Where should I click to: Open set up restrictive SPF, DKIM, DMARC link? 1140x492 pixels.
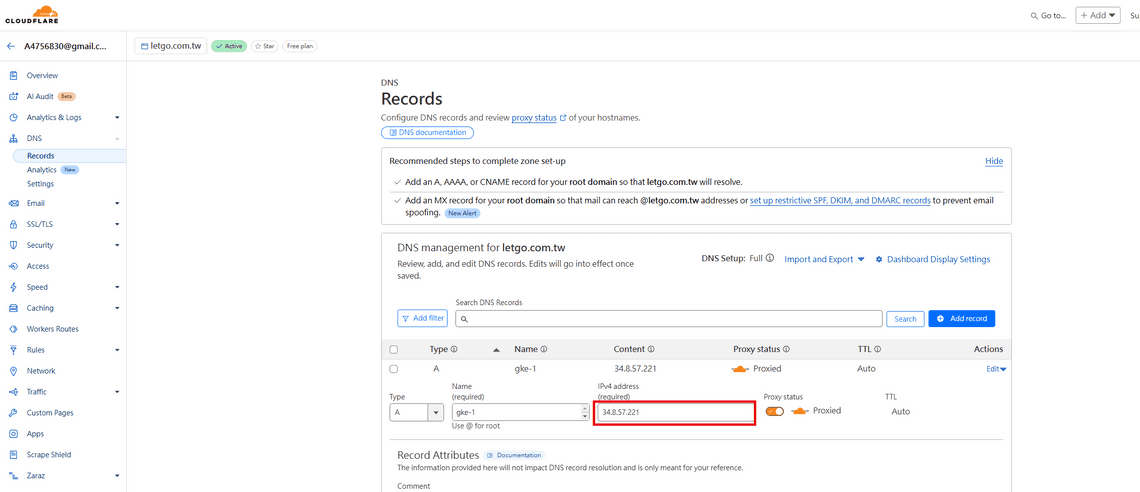pos(840,200)
